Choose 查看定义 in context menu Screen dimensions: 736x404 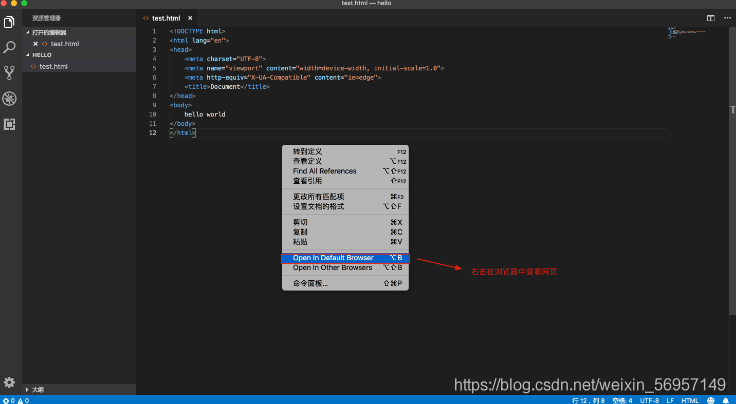coord(345,161)
